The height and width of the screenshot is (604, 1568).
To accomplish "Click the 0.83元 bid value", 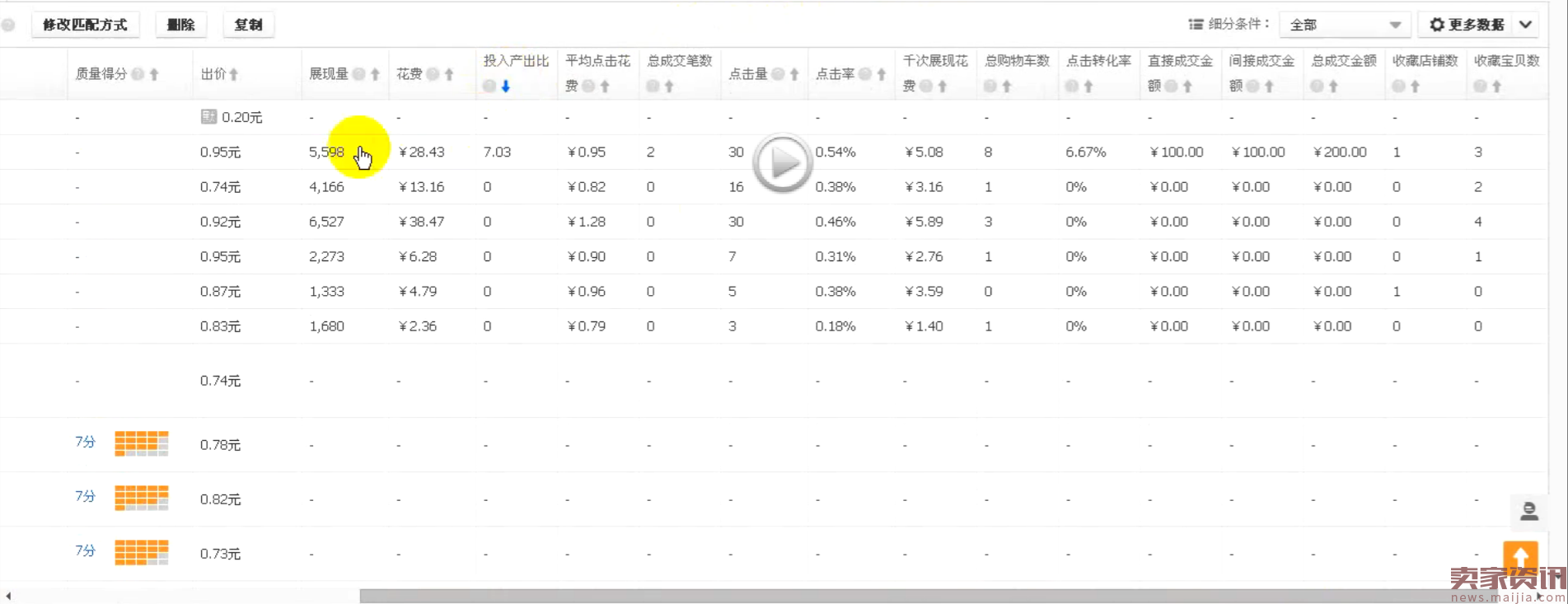I will click(220, 326).
